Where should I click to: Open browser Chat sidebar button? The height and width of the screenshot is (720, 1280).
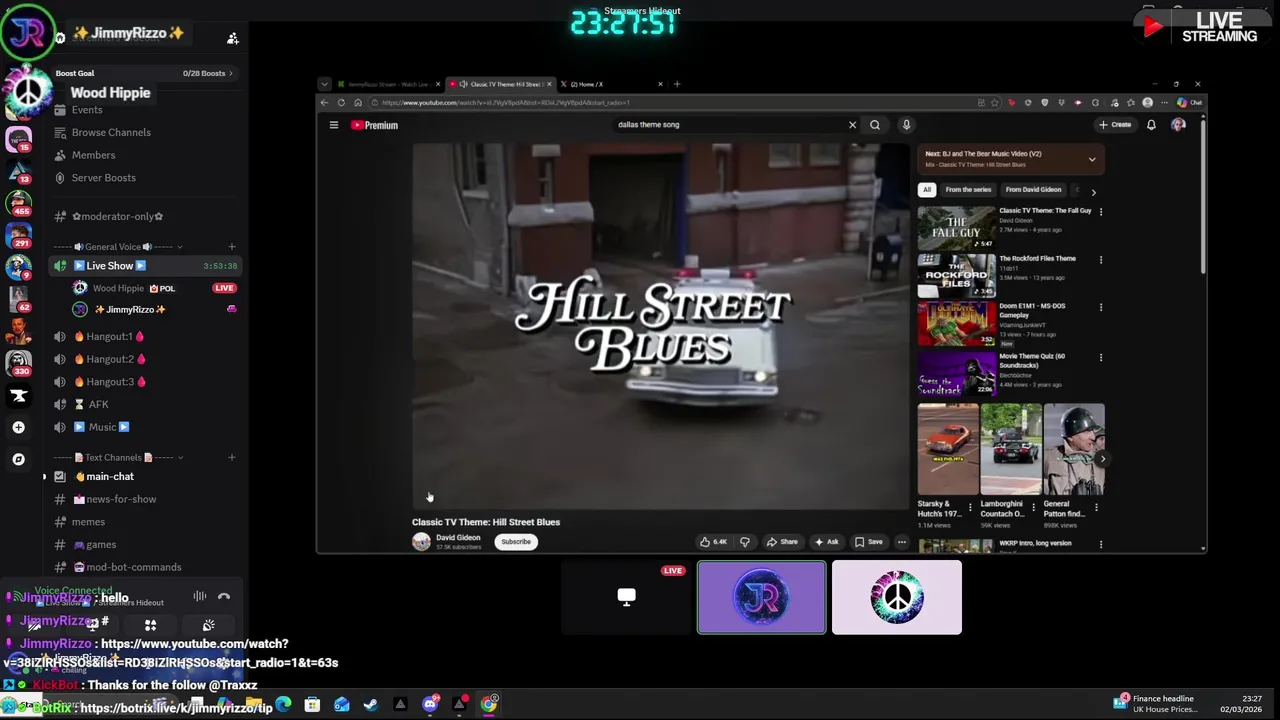(1189, 102)
